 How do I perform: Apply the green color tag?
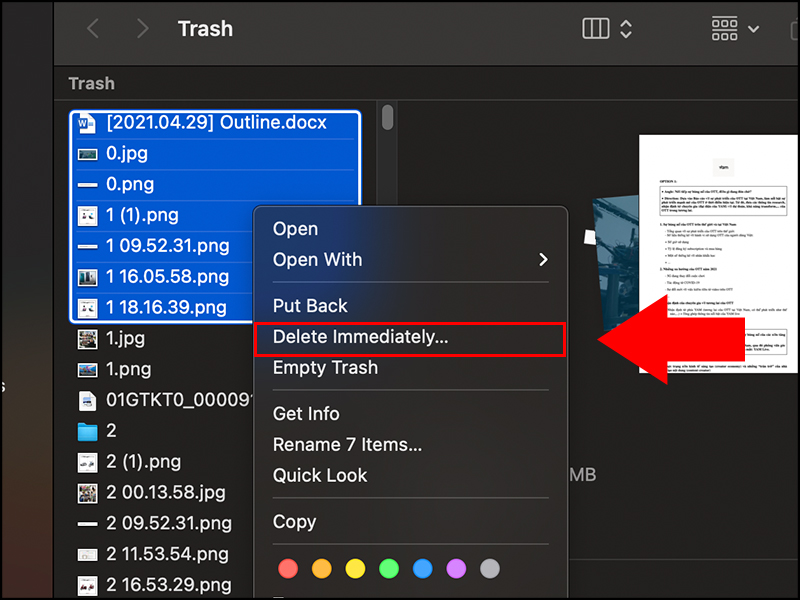coord(389,568)
